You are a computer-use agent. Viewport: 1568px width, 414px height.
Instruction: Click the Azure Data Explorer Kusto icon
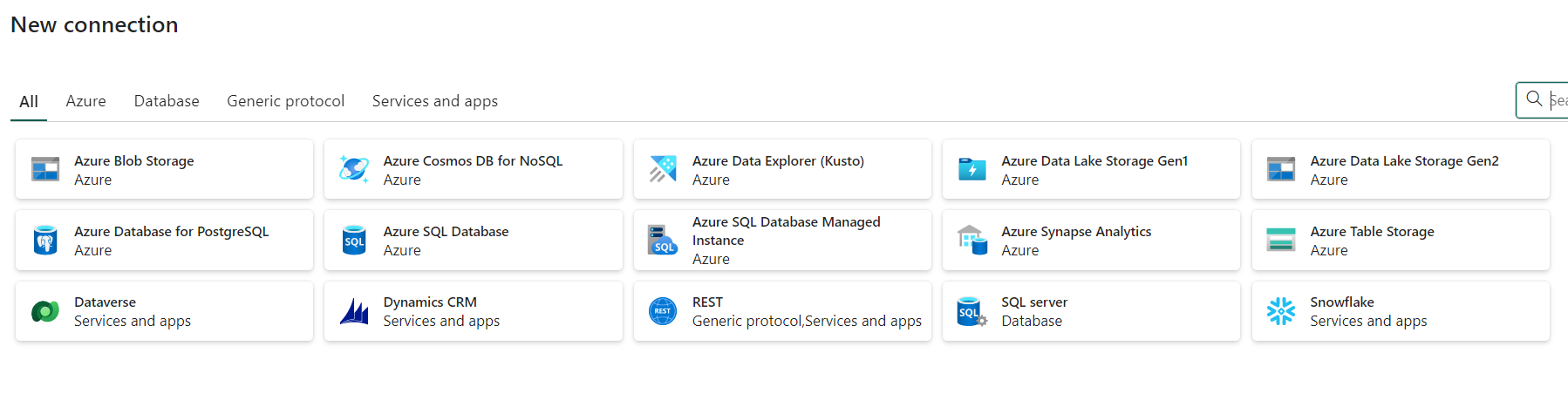pyautogui.click(x=663, y=169)
